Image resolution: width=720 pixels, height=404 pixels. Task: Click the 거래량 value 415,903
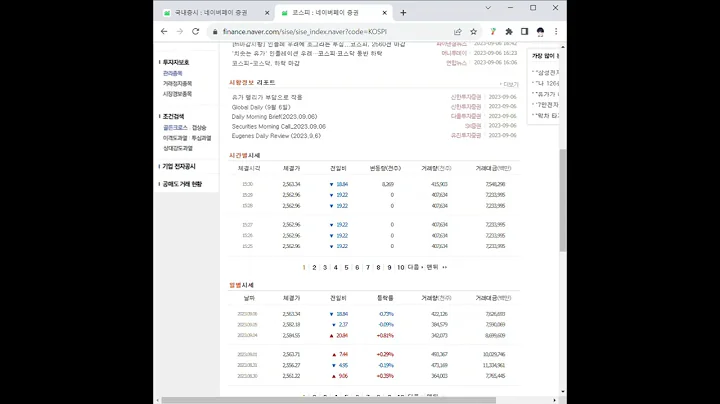click(439, 184)
